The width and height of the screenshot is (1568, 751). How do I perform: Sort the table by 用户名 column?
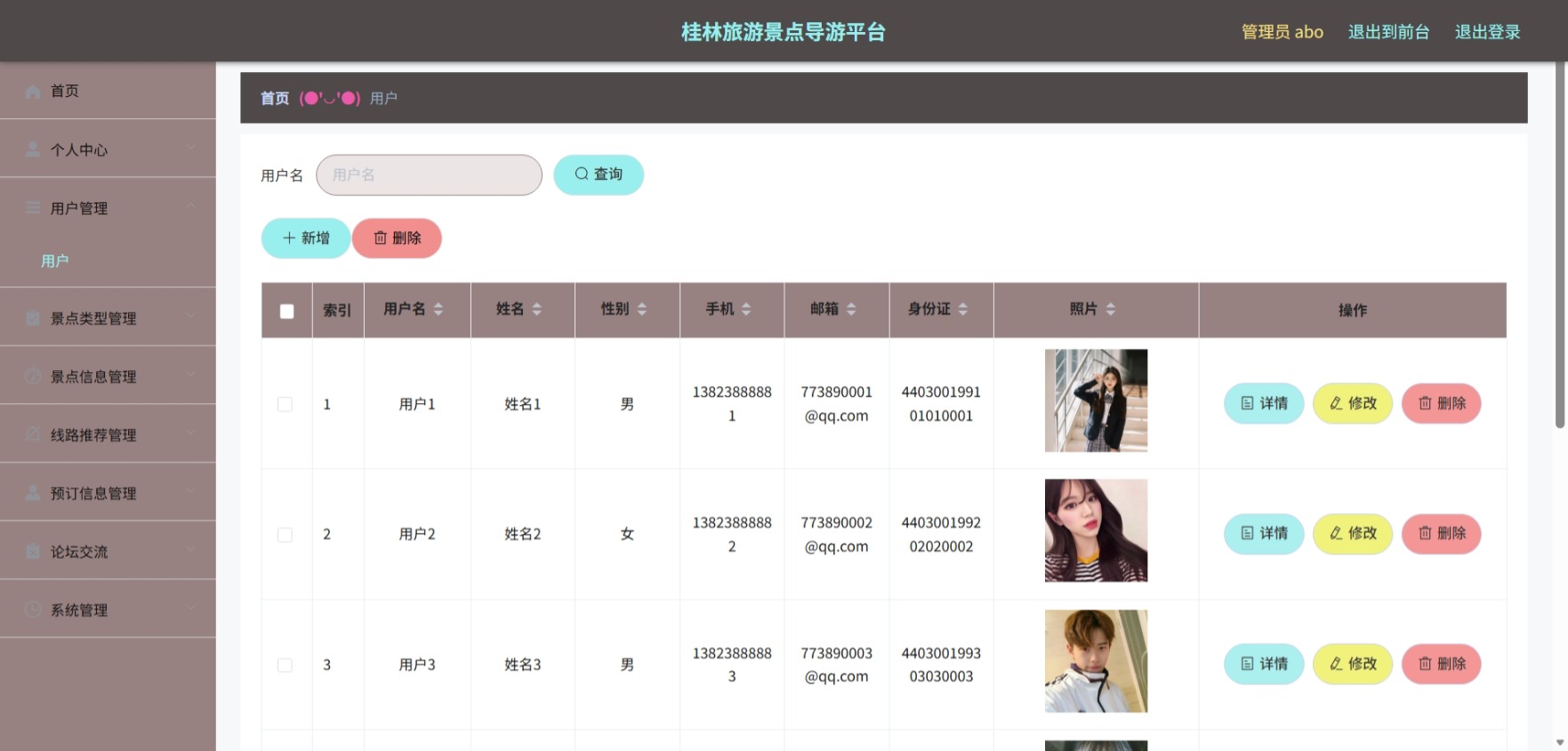438,309
